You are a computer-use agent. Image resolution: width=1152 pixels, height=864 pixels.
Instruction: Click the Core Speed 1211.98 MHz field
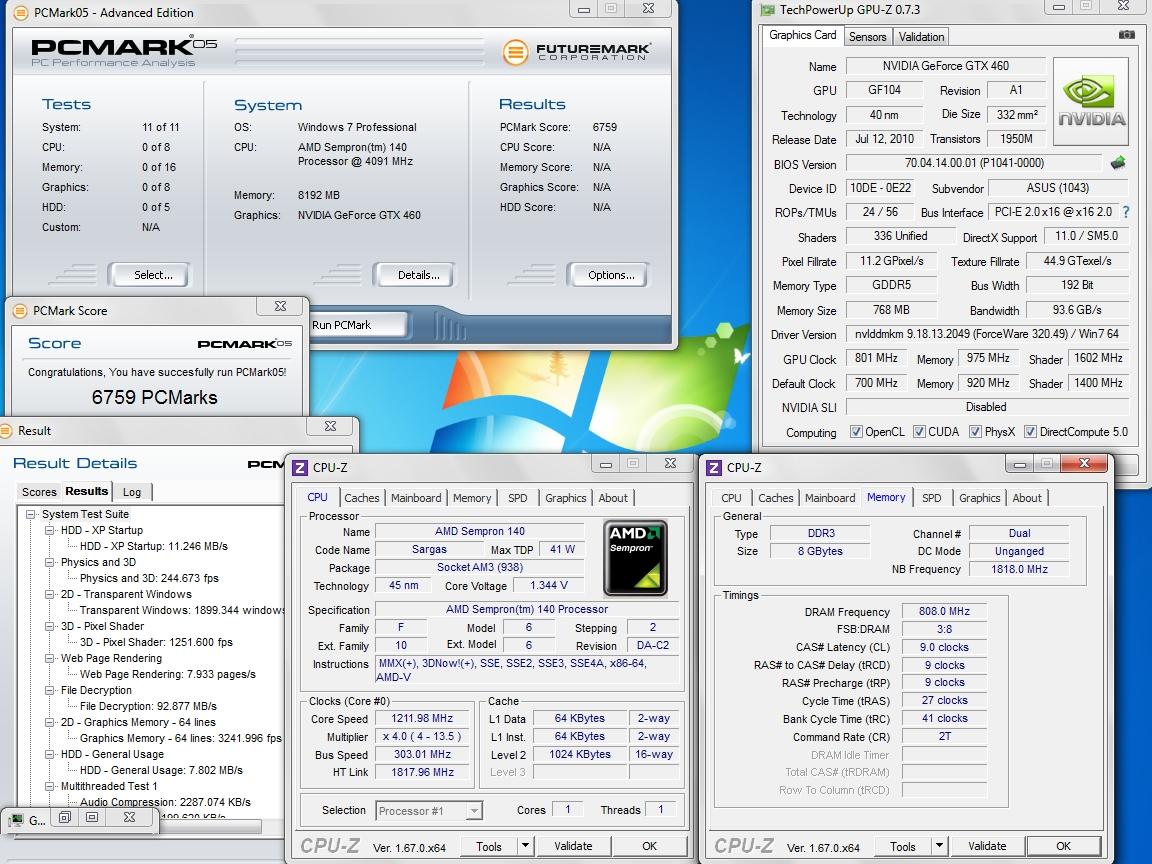point(422,719)
